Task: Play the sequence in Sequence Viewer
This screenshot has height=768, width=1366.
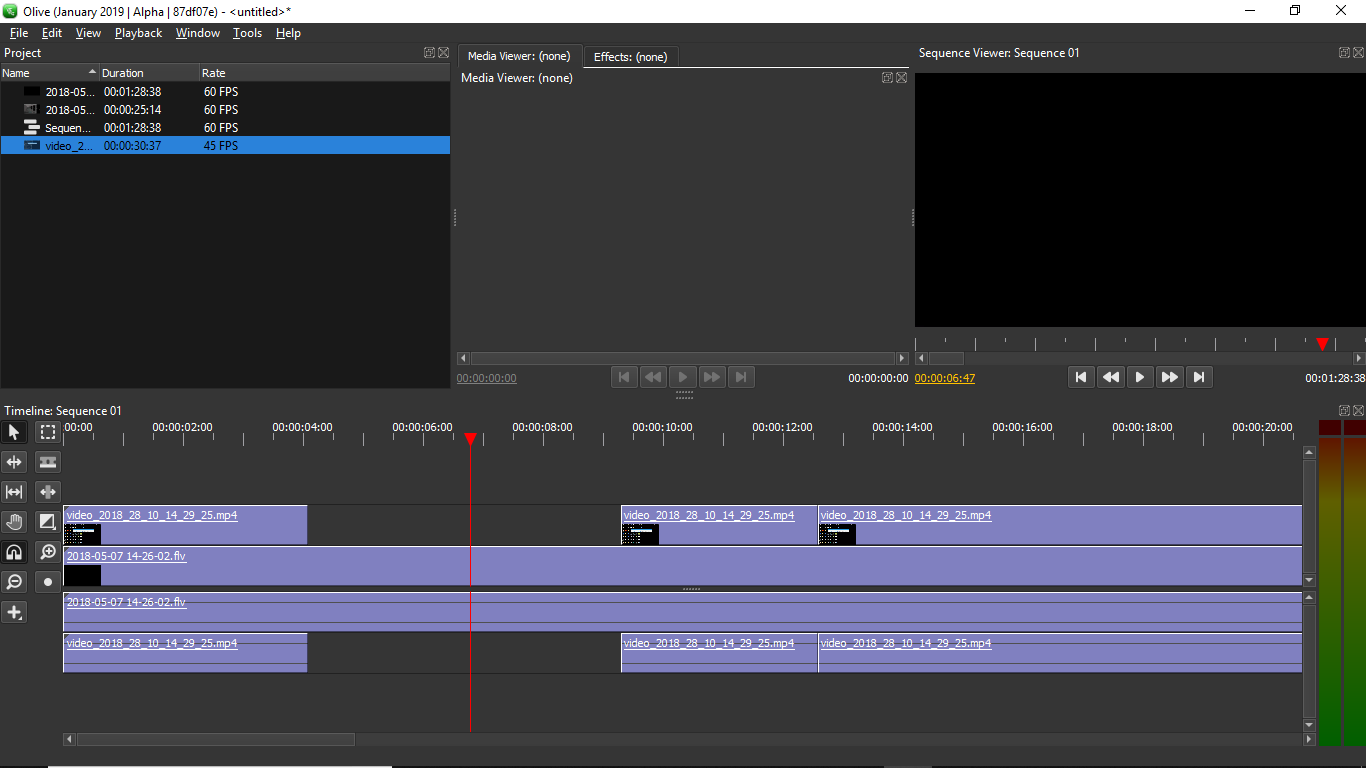Action: (1140, 377)
